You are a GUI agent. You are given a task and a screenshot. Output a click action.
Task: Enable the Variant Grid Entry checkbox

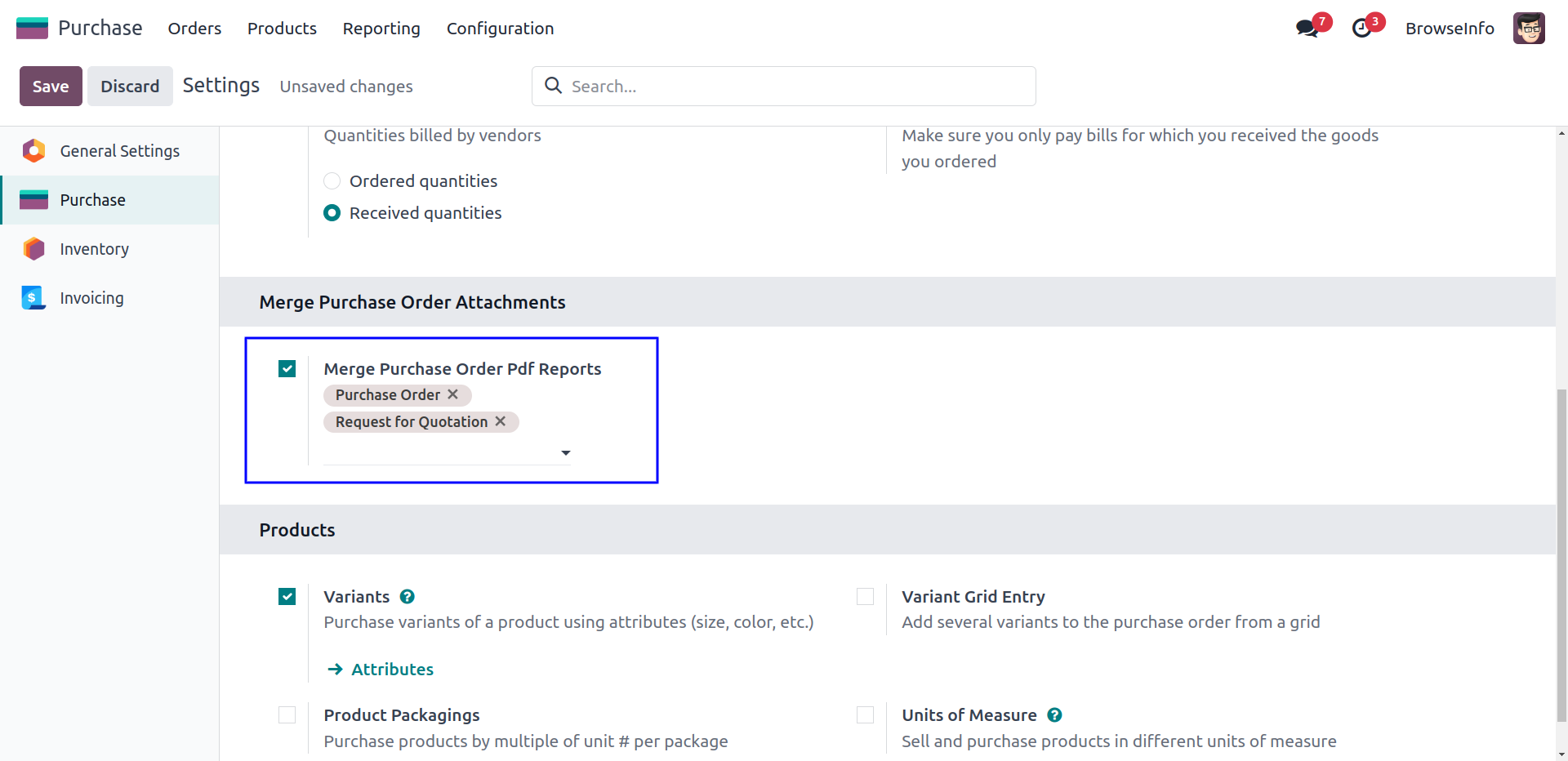(865, 597)
